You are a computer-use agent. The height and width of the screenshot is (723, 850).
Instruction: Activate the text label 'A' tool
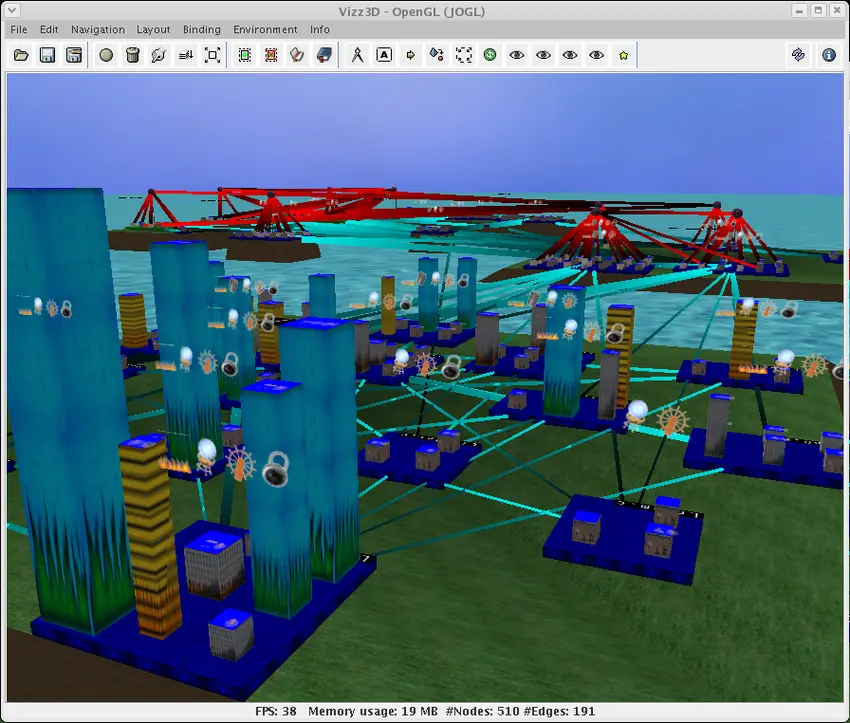[x=384, y=55]
